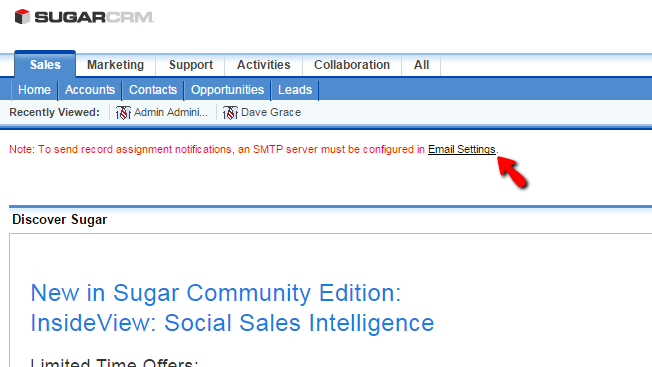Open the Home module
This screenshot has width=652, height=367.
pyautogui.click(x=35, y=90)
